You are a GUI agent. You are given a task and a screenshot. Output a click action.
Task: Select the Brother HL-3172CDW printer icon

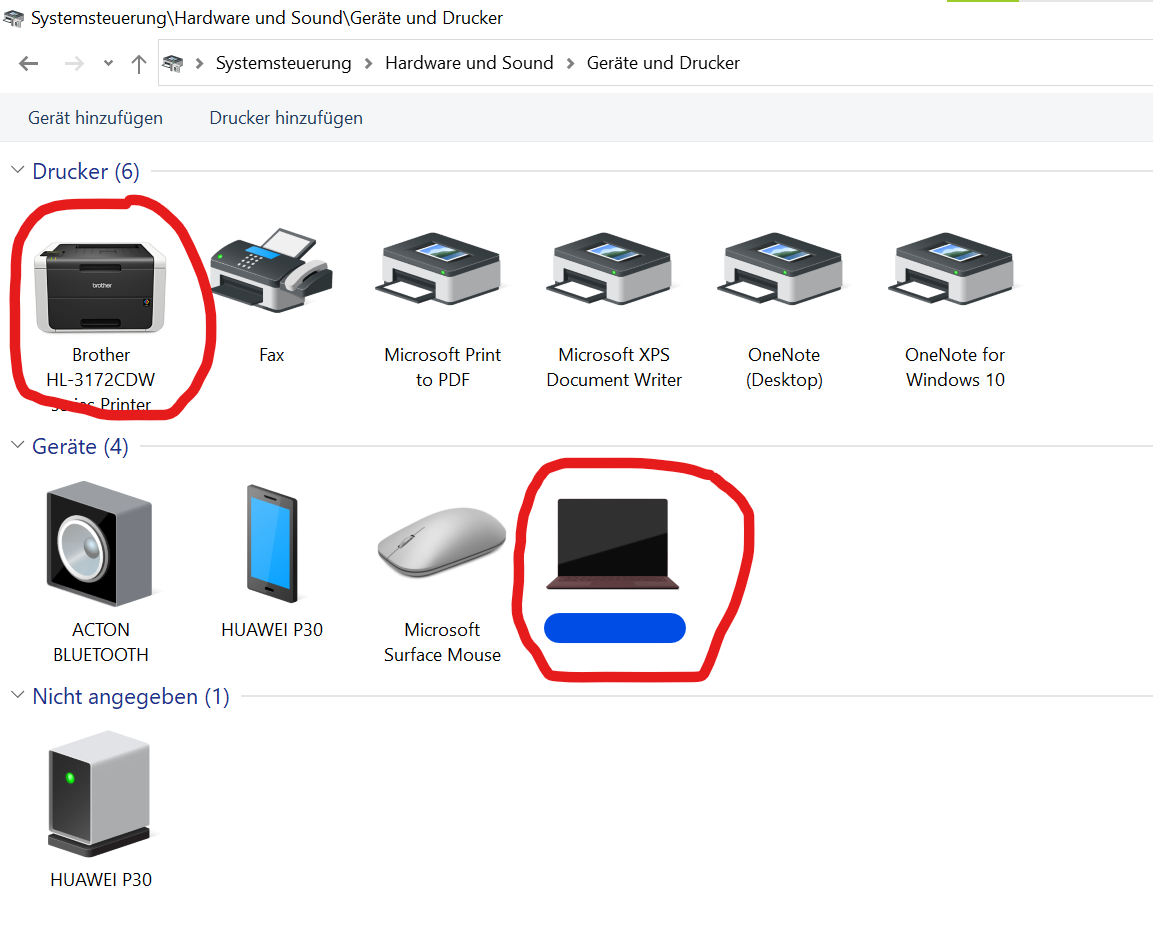pyautogui.click(x=101, y=287)
